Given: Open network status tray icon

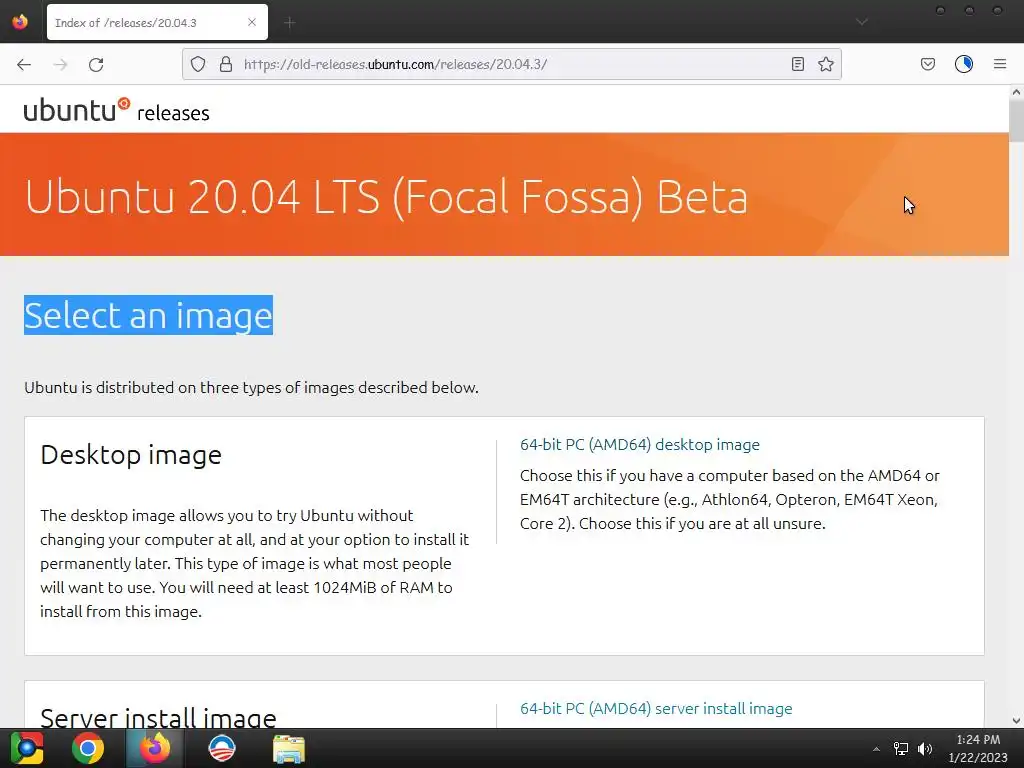Looking at the screenshot, I should tap(901, 749).
